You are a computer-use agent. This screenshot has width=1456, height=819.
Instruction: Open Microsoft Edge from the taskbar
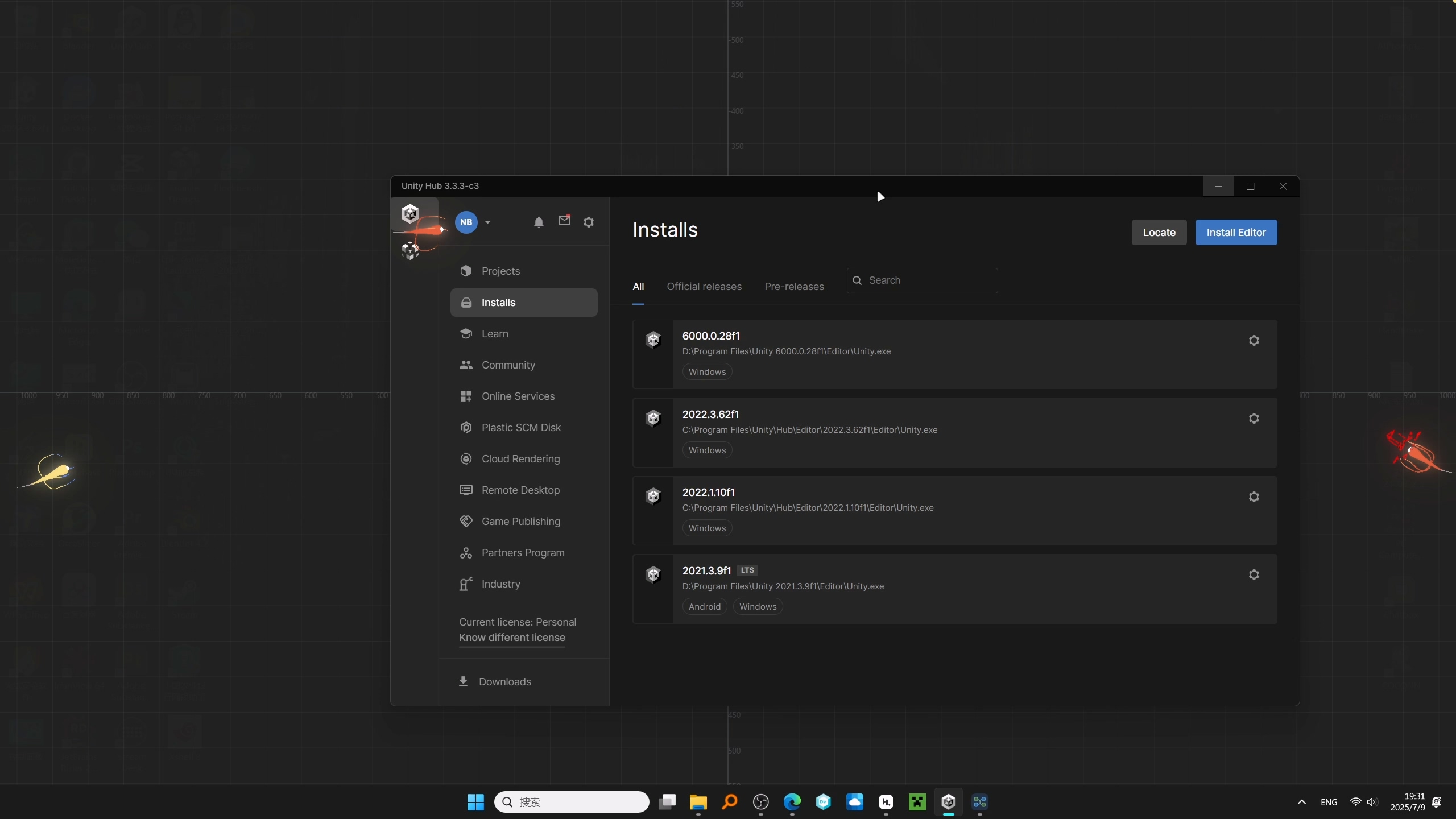tap(792, 802)
